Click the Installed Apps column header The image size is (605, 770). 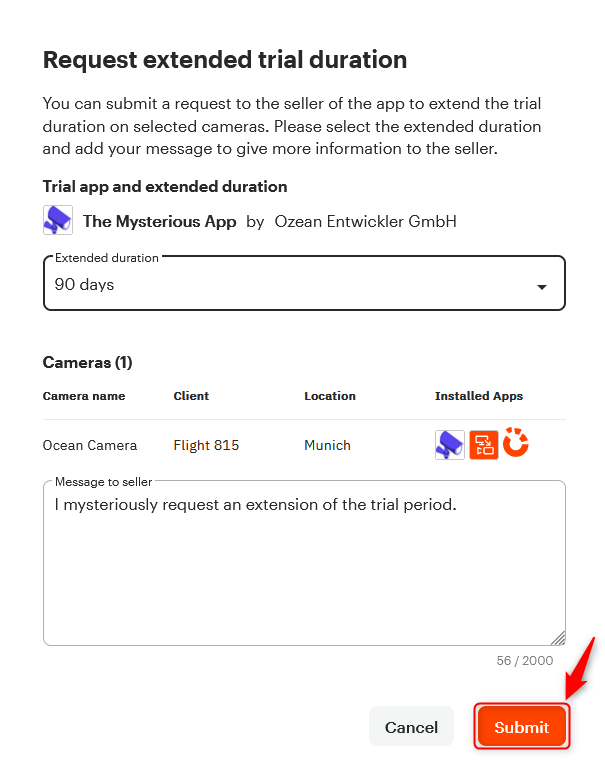coord(479,396)
